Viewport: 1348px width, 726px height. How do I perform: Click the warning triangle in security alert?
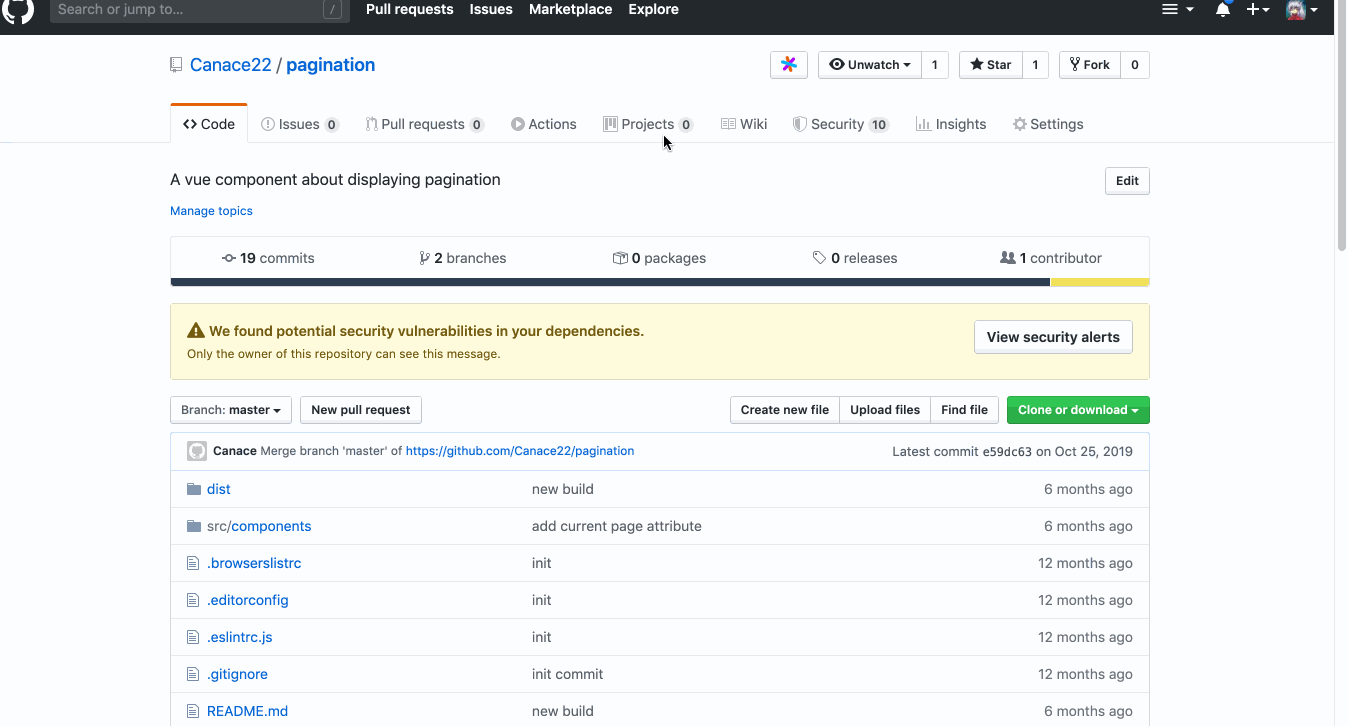click(195, 331)
